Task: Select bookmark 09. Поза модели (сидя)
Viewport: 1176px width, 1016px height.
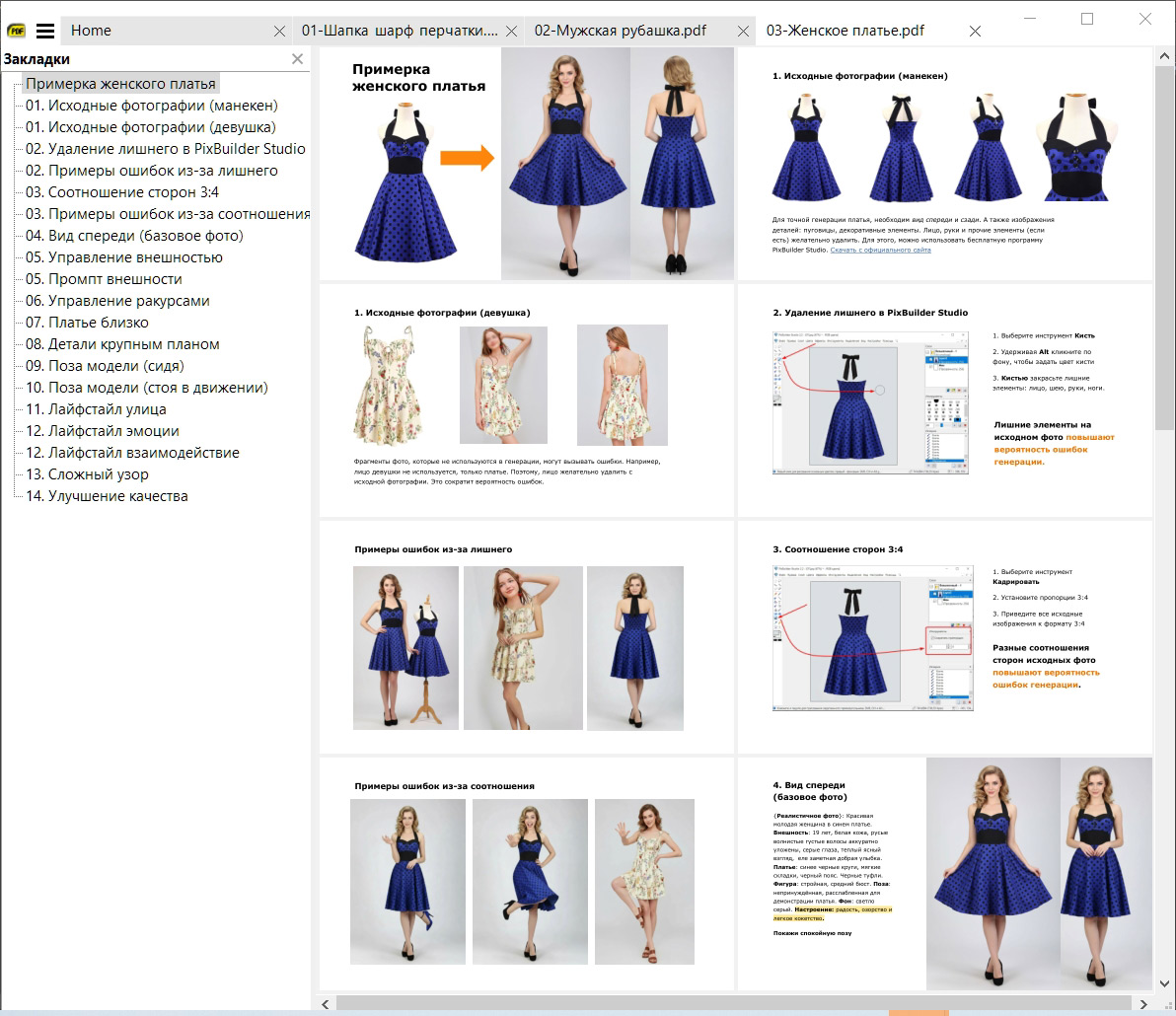Action: [x=105, y=366]
